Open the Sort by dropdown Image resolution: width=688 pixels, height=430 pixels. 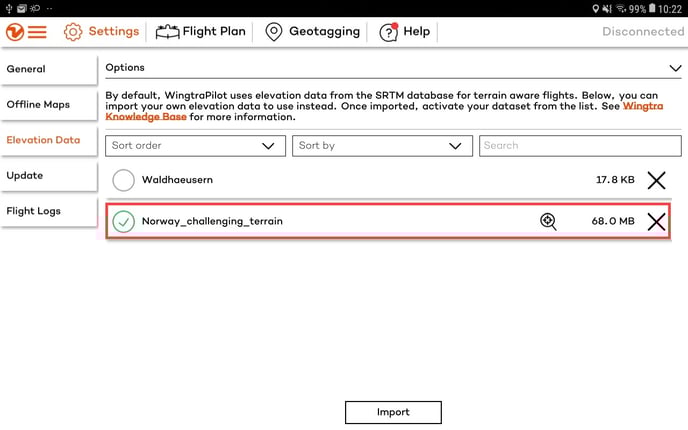coord(382,146)
